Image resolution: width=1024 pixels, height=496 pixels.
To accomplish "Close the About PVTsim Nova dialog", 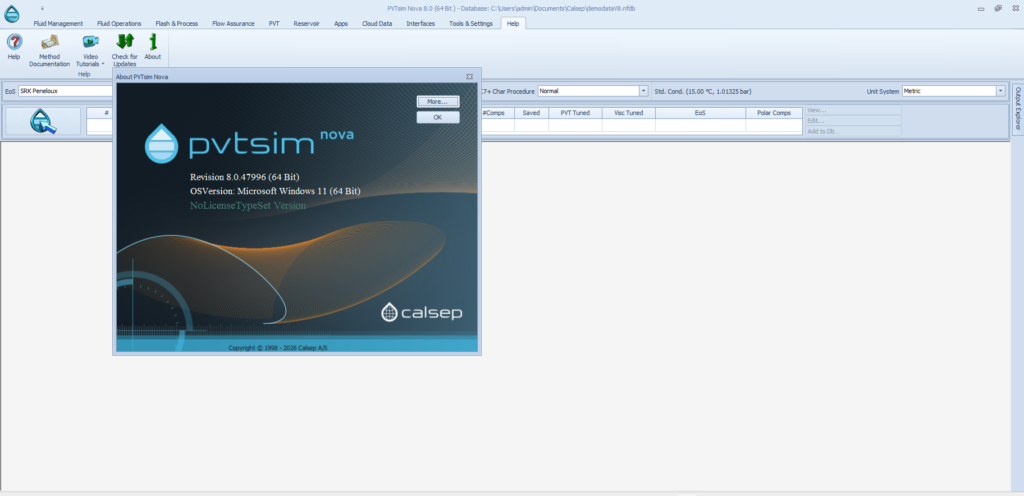I will pyautogui.click(x=469, y=76).
